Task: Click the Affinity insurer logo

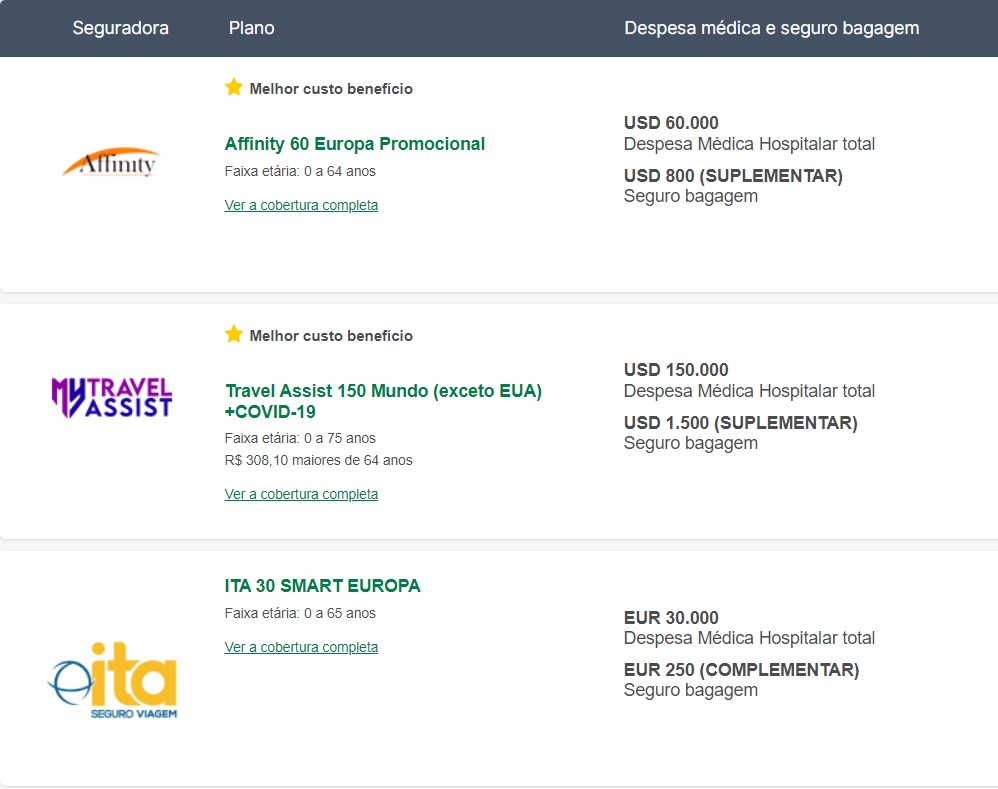Action: coord(111,162)
